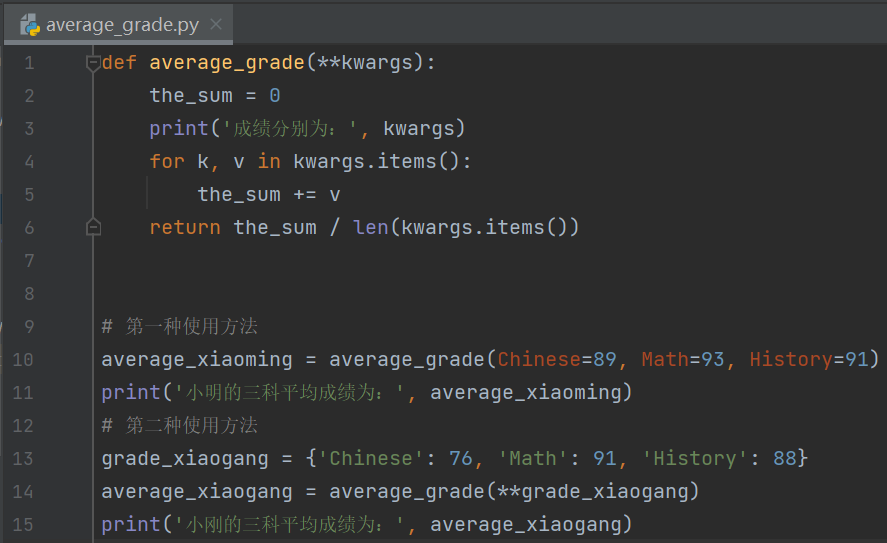Image resolution: width=887 pixels, height=543 pixels.
Task: Click the comment '第一种使用方法'
Action: click(192, 326)
